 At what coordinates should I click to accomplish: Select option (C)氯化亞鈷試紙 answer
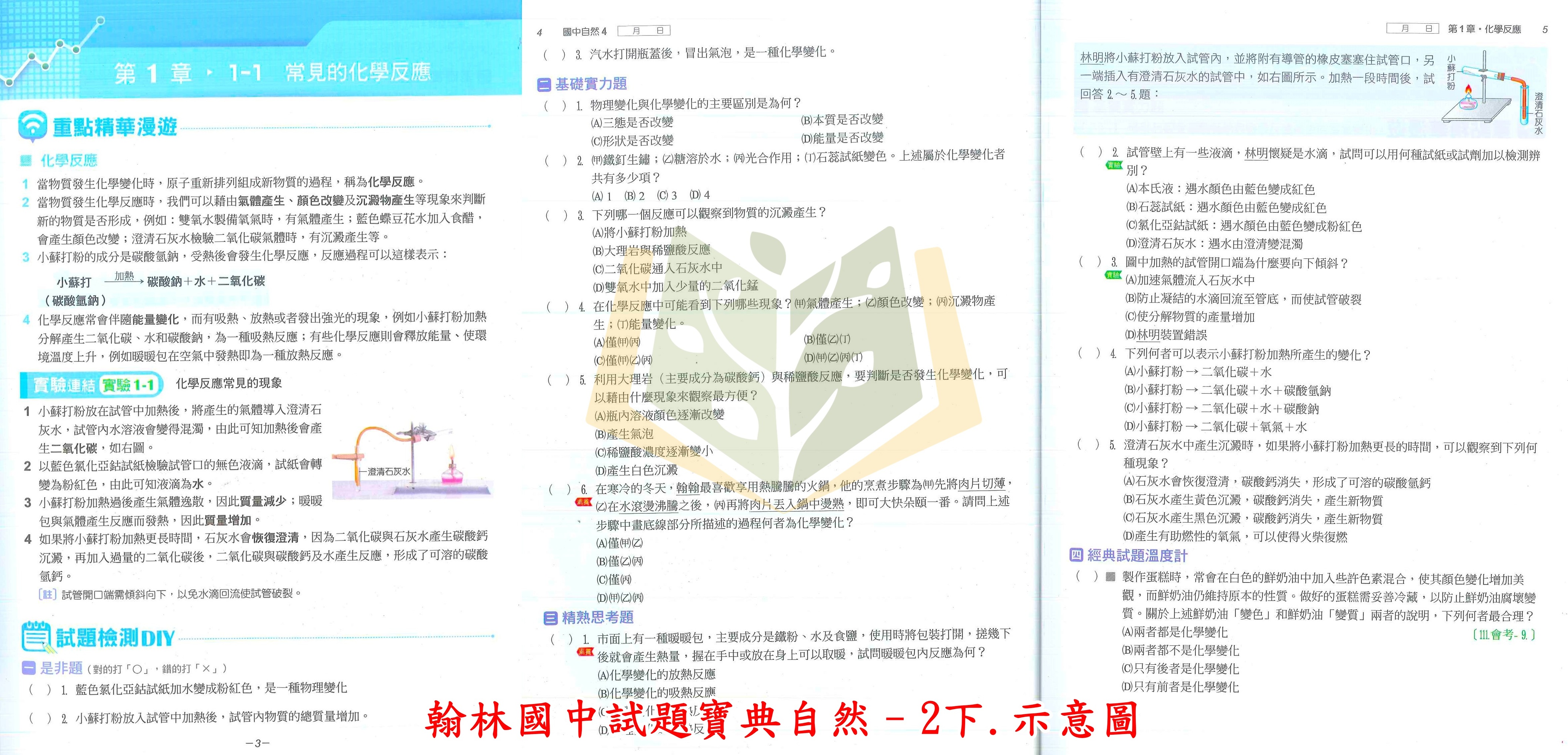click(1244, 226)
